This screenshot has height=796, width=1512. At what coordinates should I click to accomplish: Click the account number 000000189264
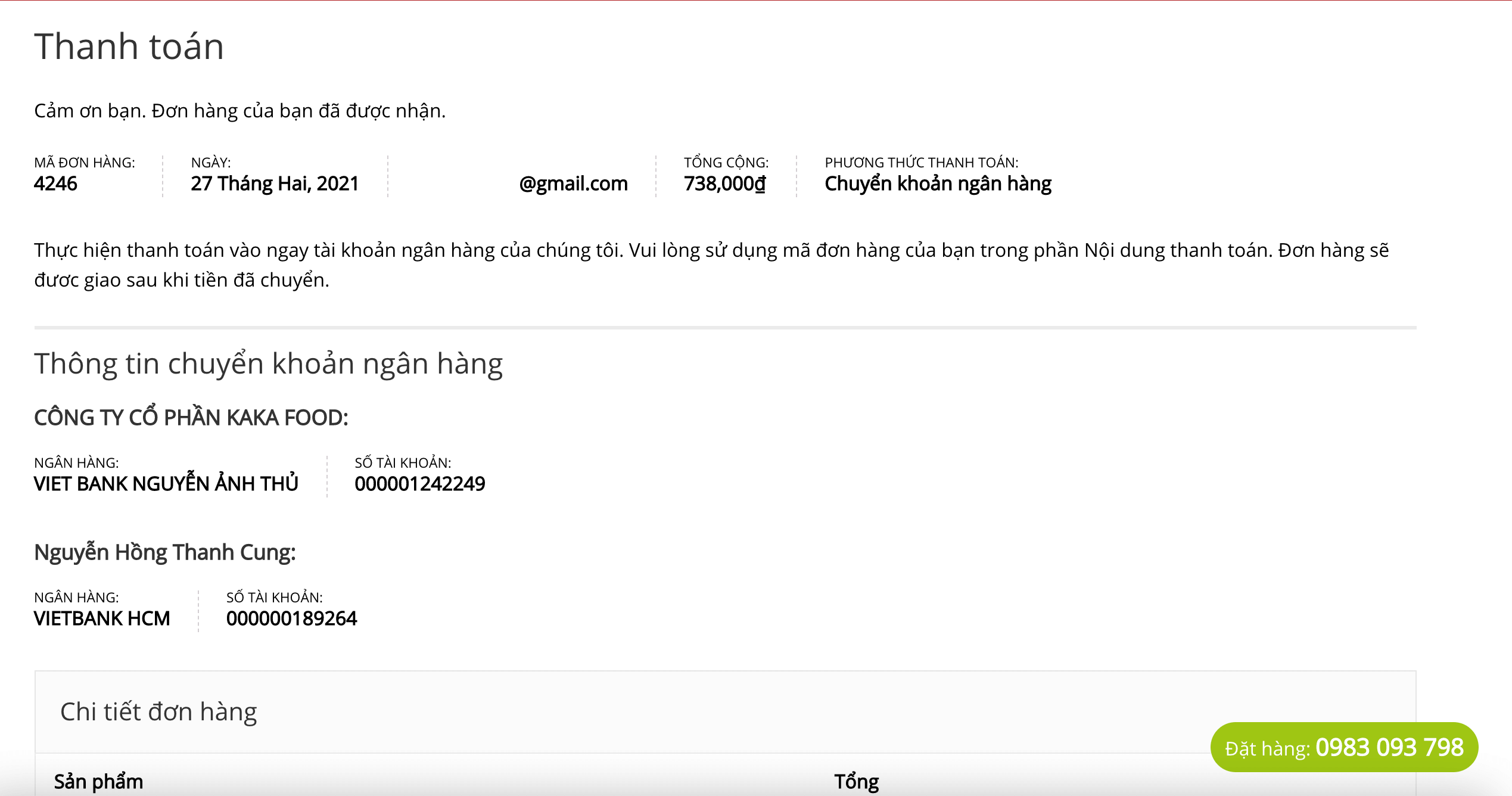[291, 618]
